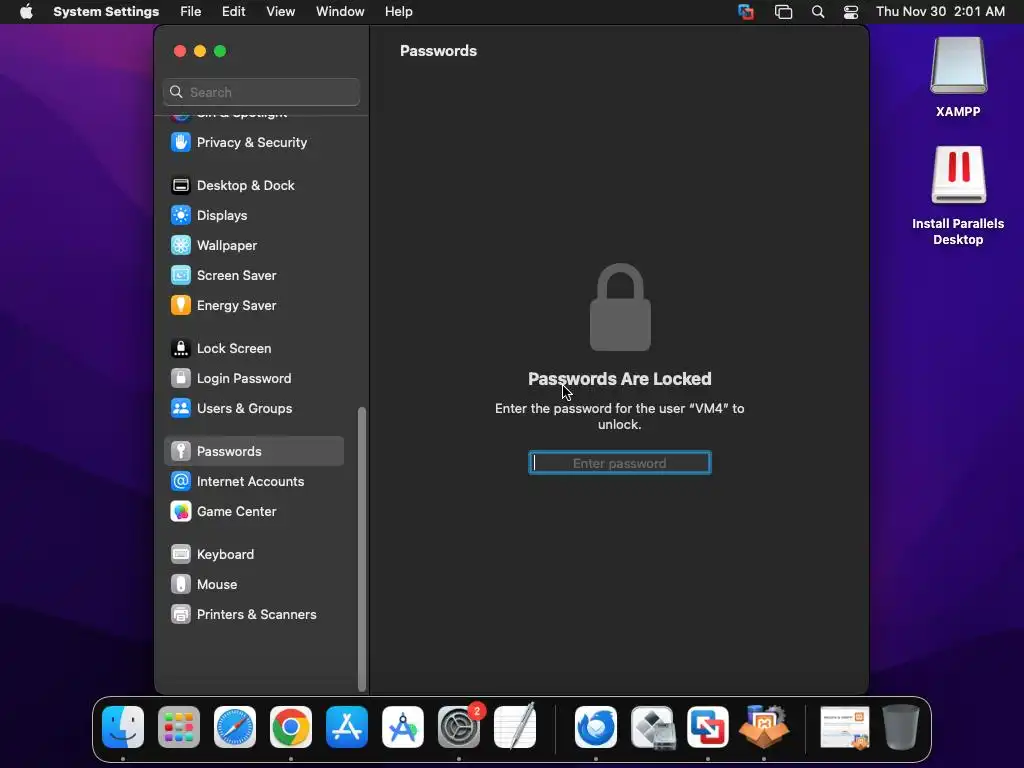Screen dimensions: 1024x768
Task: Click the date and time in menu bar
Action: point(940,12)
